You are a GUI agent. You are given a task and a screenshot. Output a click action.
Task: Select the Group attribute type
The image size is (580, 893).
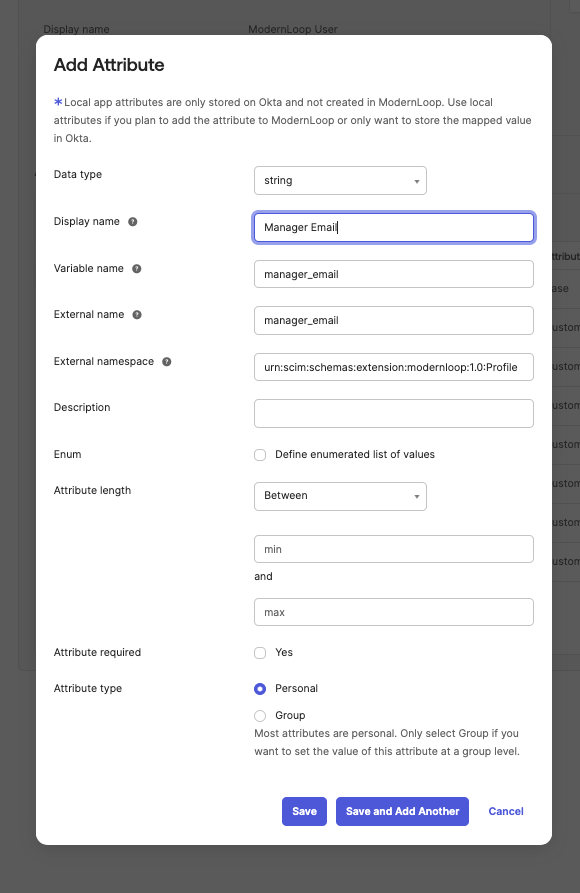tap(260, 716)
